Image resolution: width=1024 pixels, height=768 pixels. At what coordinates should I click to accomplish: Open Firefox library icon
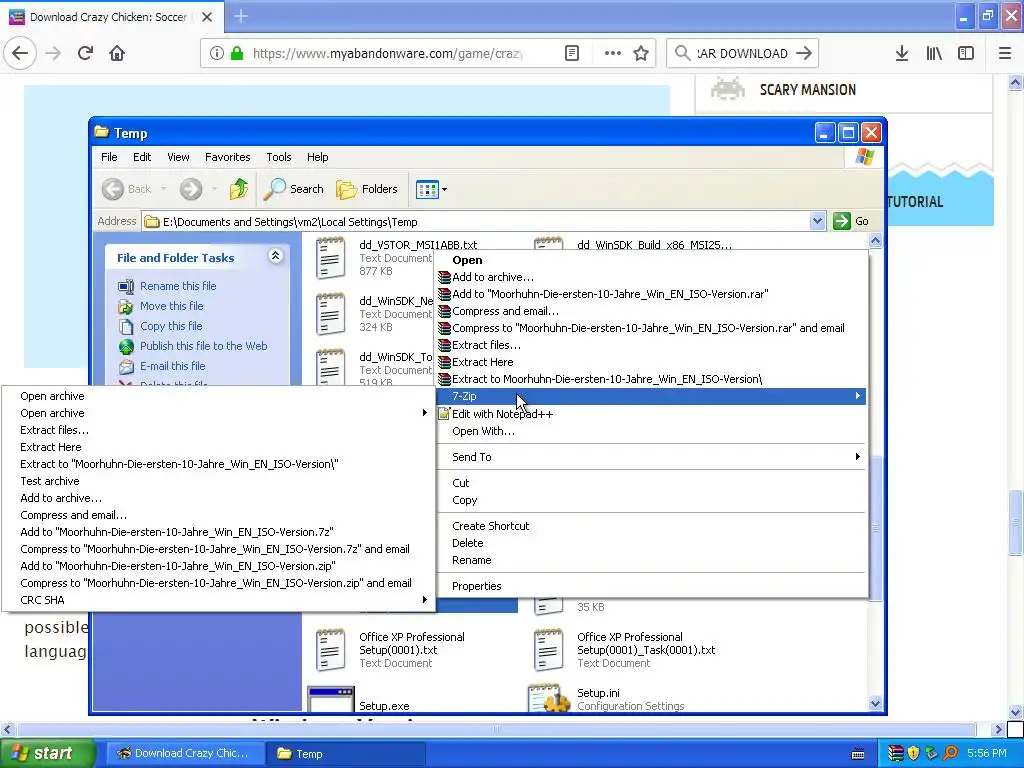[x=934, y=54]
